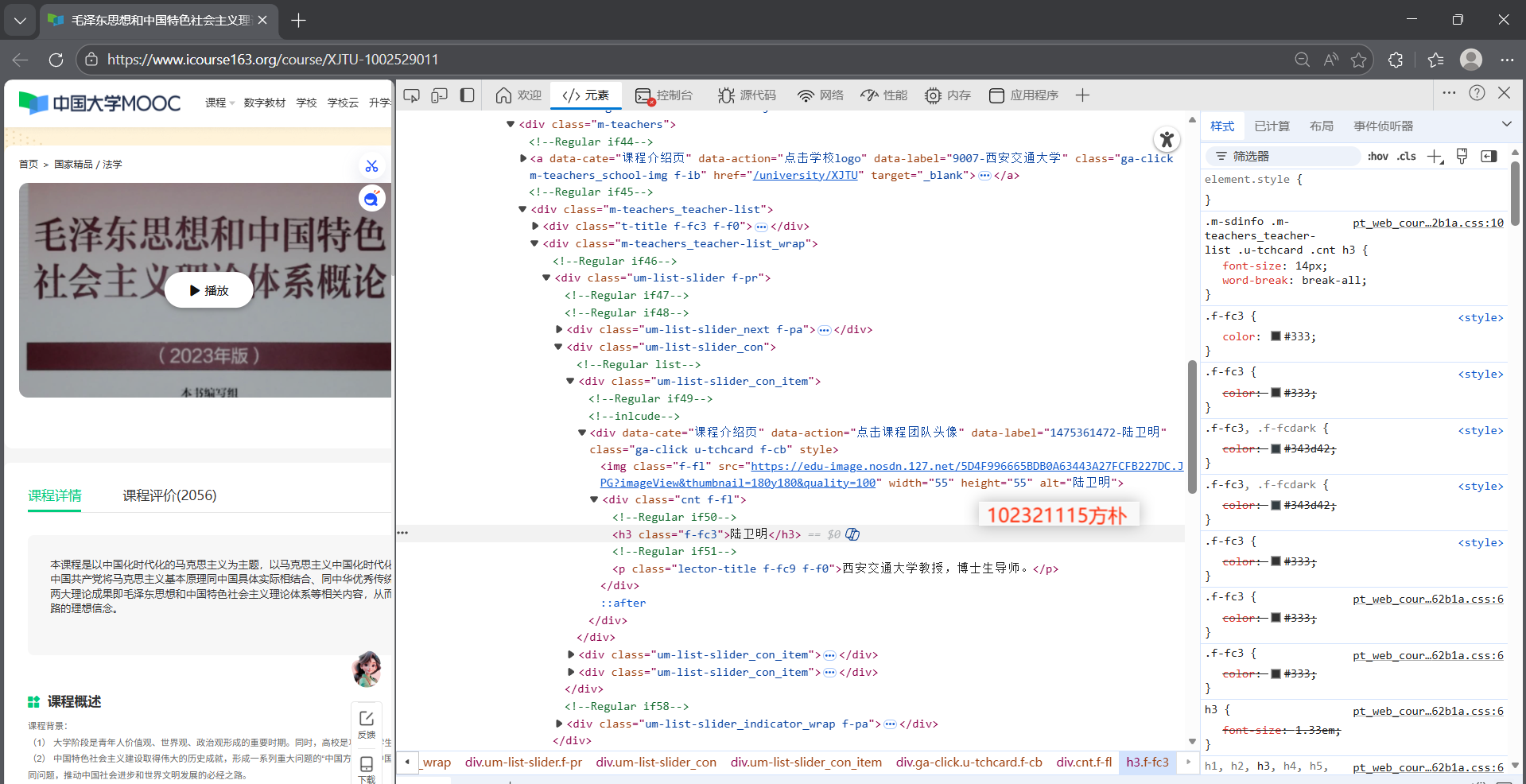The image size is (1526, 784).
Task: Select div.um-list-slider_con breadcrumb
Action: coord(656,763)
